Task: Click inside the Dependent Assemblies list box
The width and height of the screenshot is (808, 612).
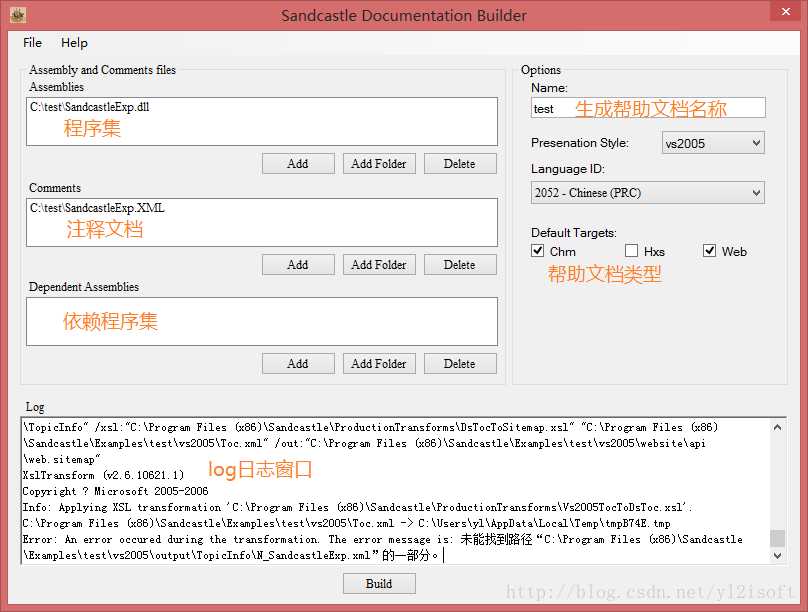Action: point(262,321)
